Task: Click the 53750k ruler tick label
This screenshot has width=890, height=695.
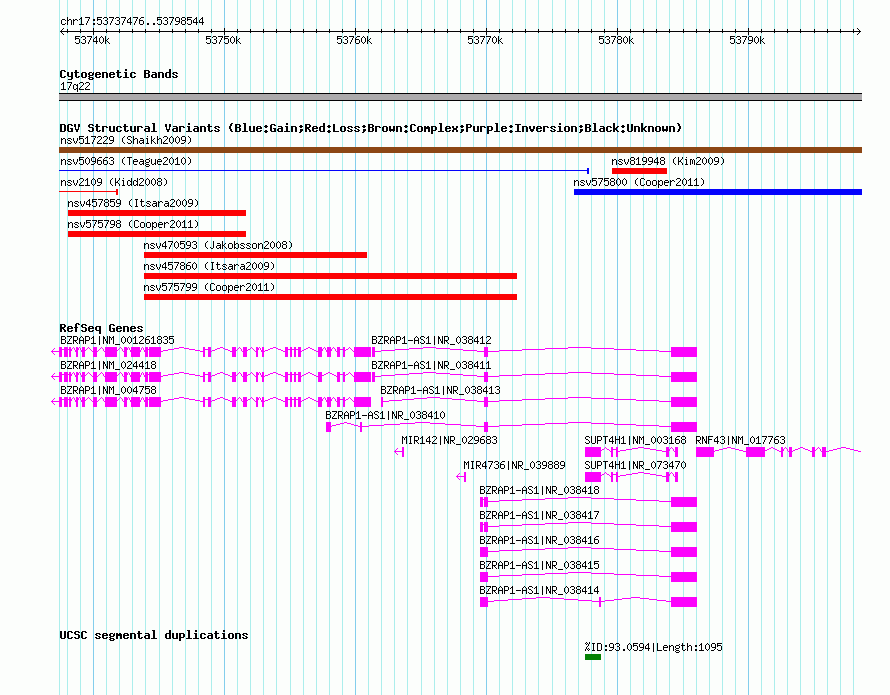Action: pos(223,40)
